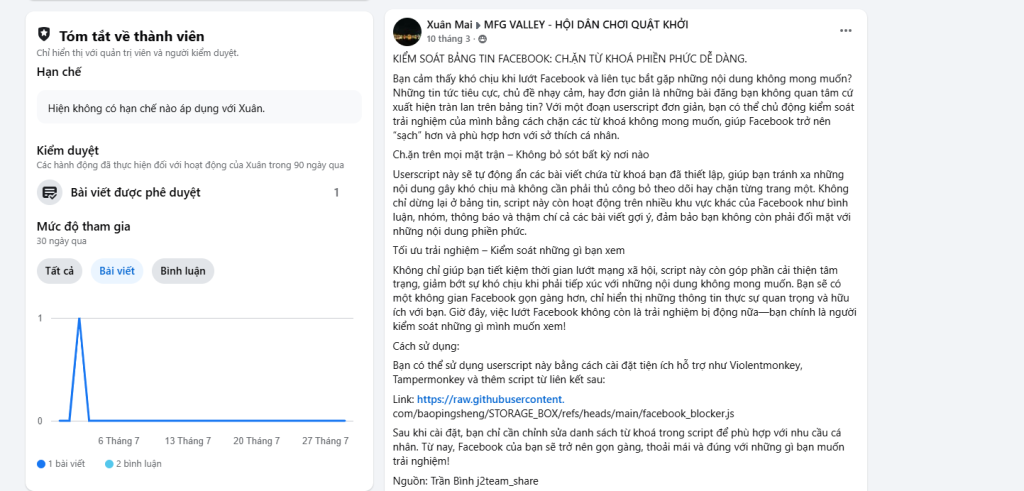
Task: Click the approved posts icon under Kiểm duyệt
Action: 49,192
